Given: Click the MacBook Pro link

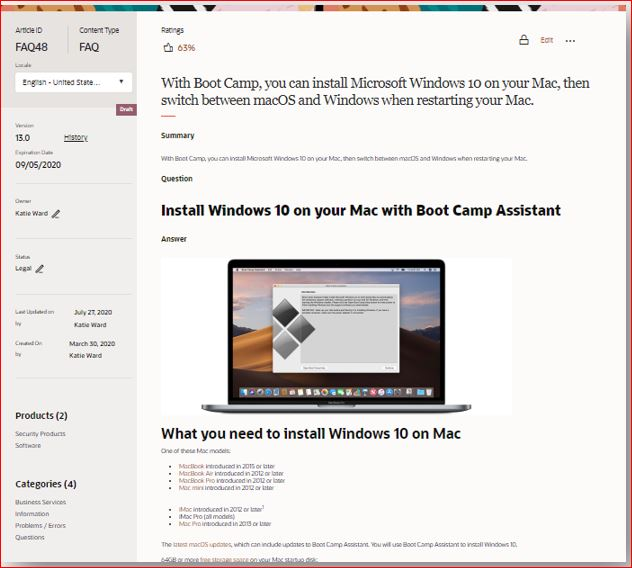Looking at the screenshot, I should (x=197, y=481).
